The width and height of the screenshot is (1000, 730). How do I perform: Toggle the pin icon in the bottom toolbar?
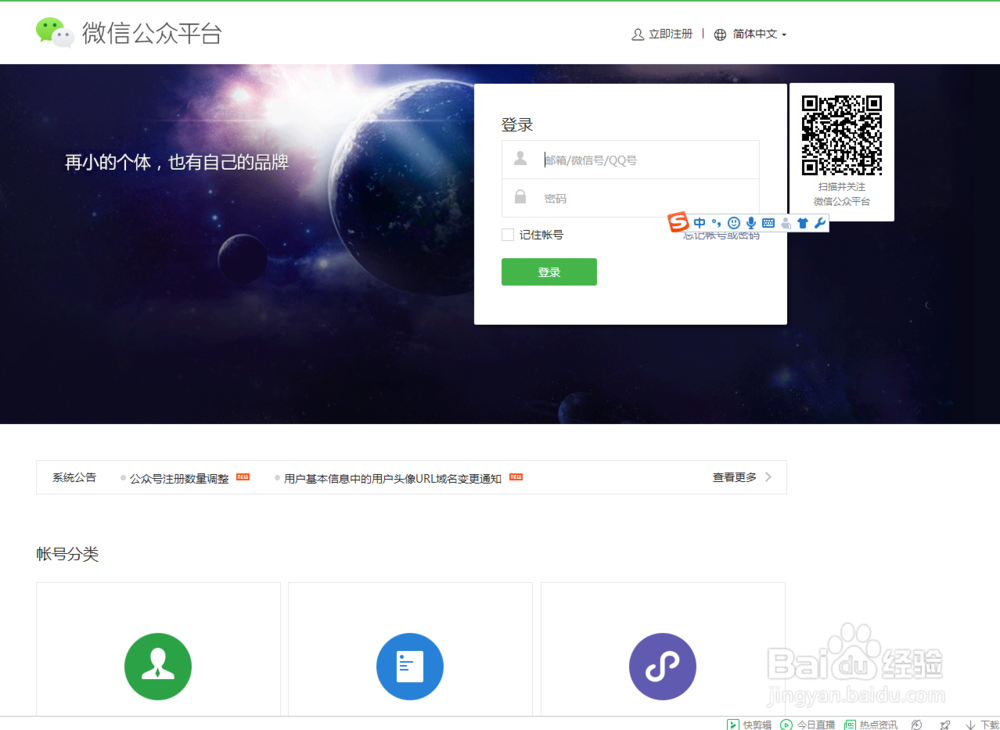point(944,724)
